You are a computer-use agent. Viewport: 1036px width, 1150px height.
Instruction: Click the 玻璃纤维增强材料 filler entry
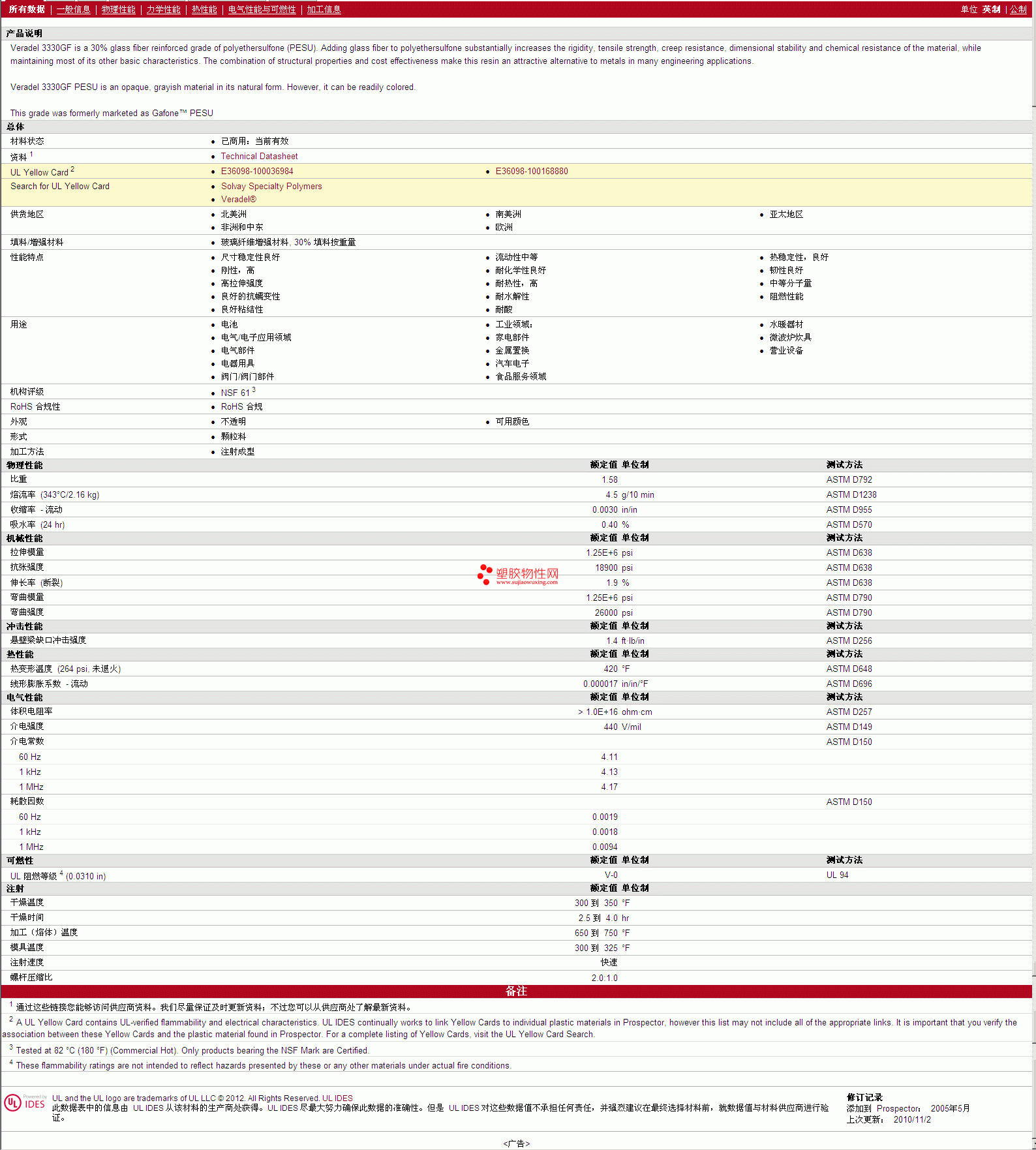click(288, 243)
